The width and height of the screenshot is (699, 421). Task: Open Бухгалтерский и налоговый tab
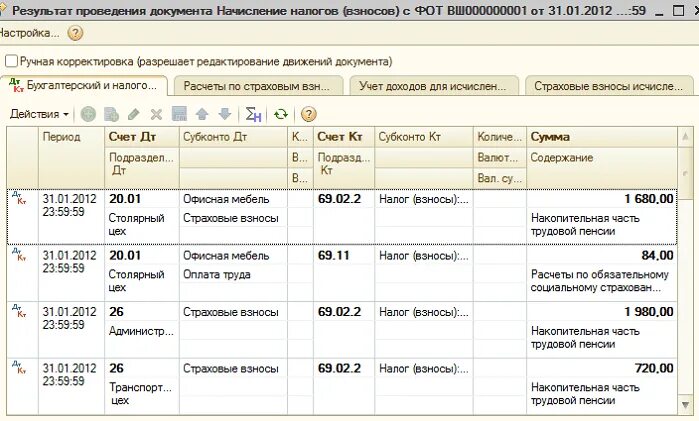[84, 86]
